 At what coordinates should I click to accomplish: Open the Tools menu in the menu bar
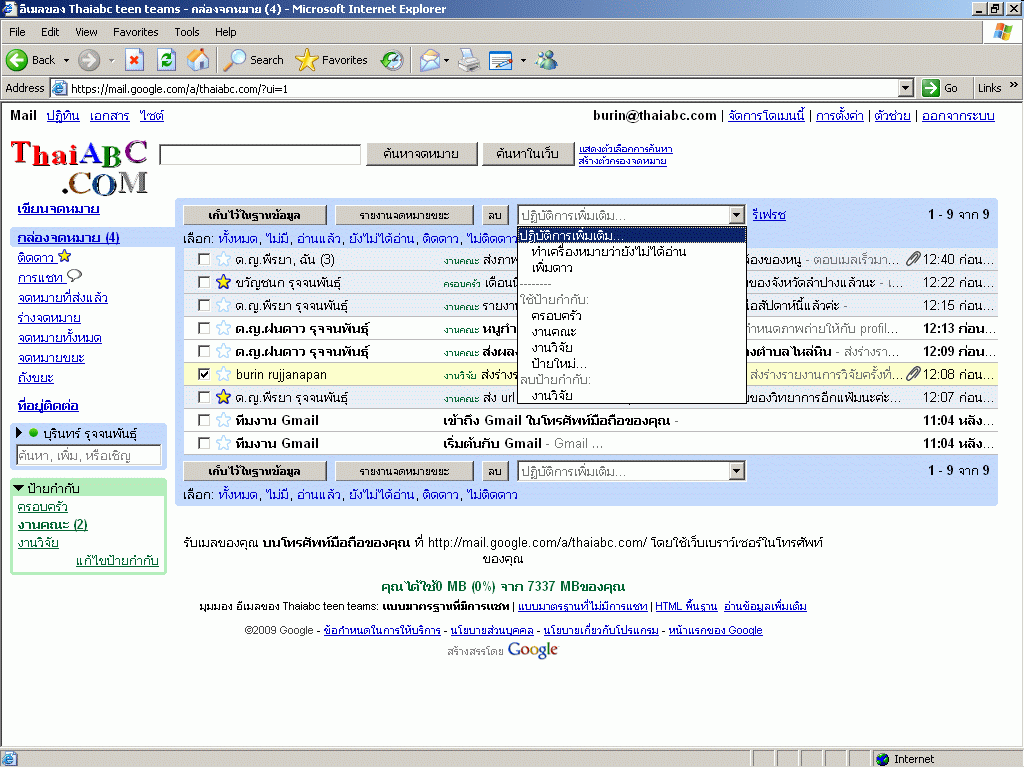click(187, 32)
